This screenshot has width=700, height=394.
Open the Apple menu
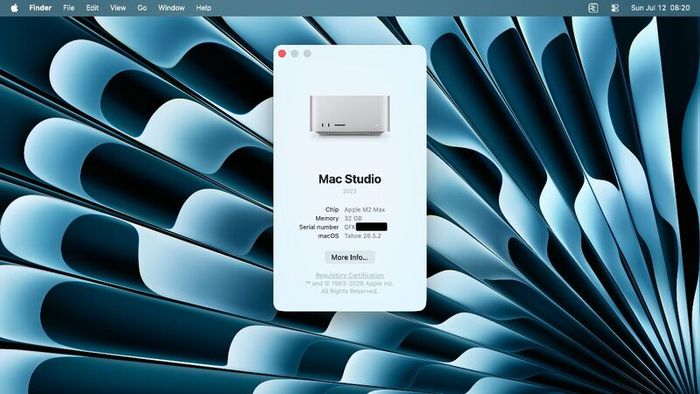(x=14, y=8)
